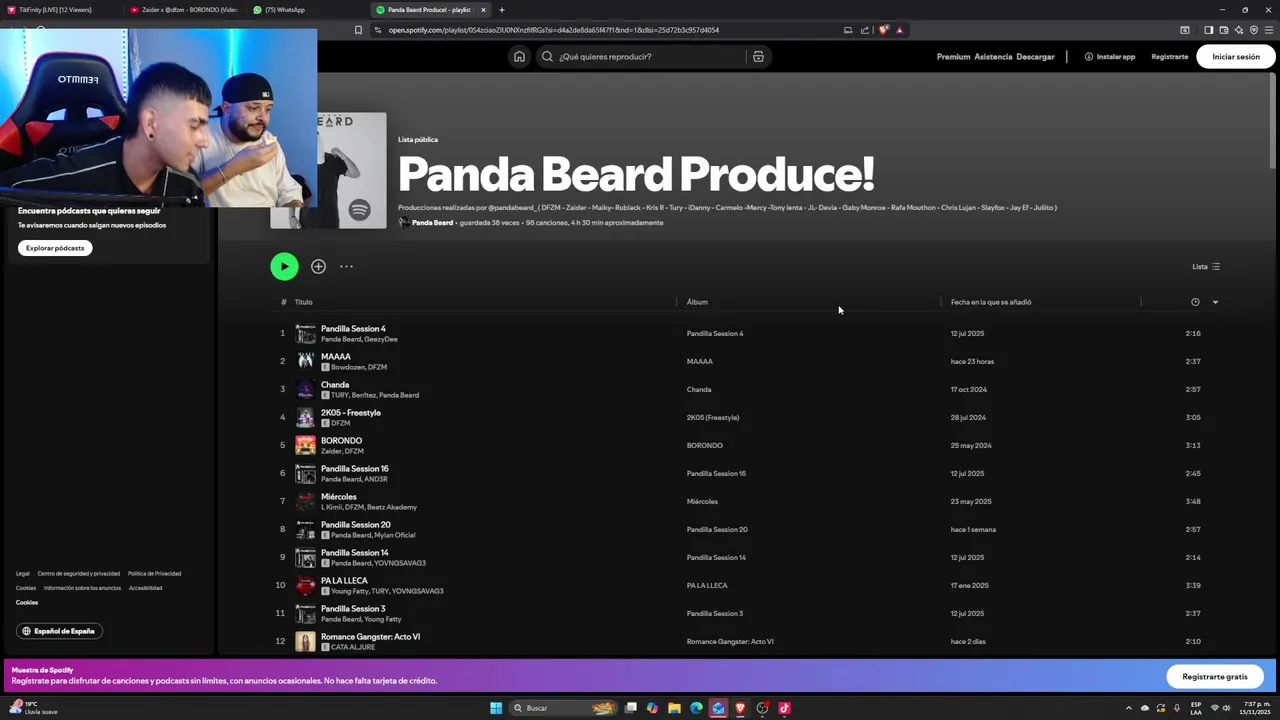The height and width of the screenshot is (720, 1280).
Task: Sort by the Álbum column header
Action: click(x=697, y=302)
